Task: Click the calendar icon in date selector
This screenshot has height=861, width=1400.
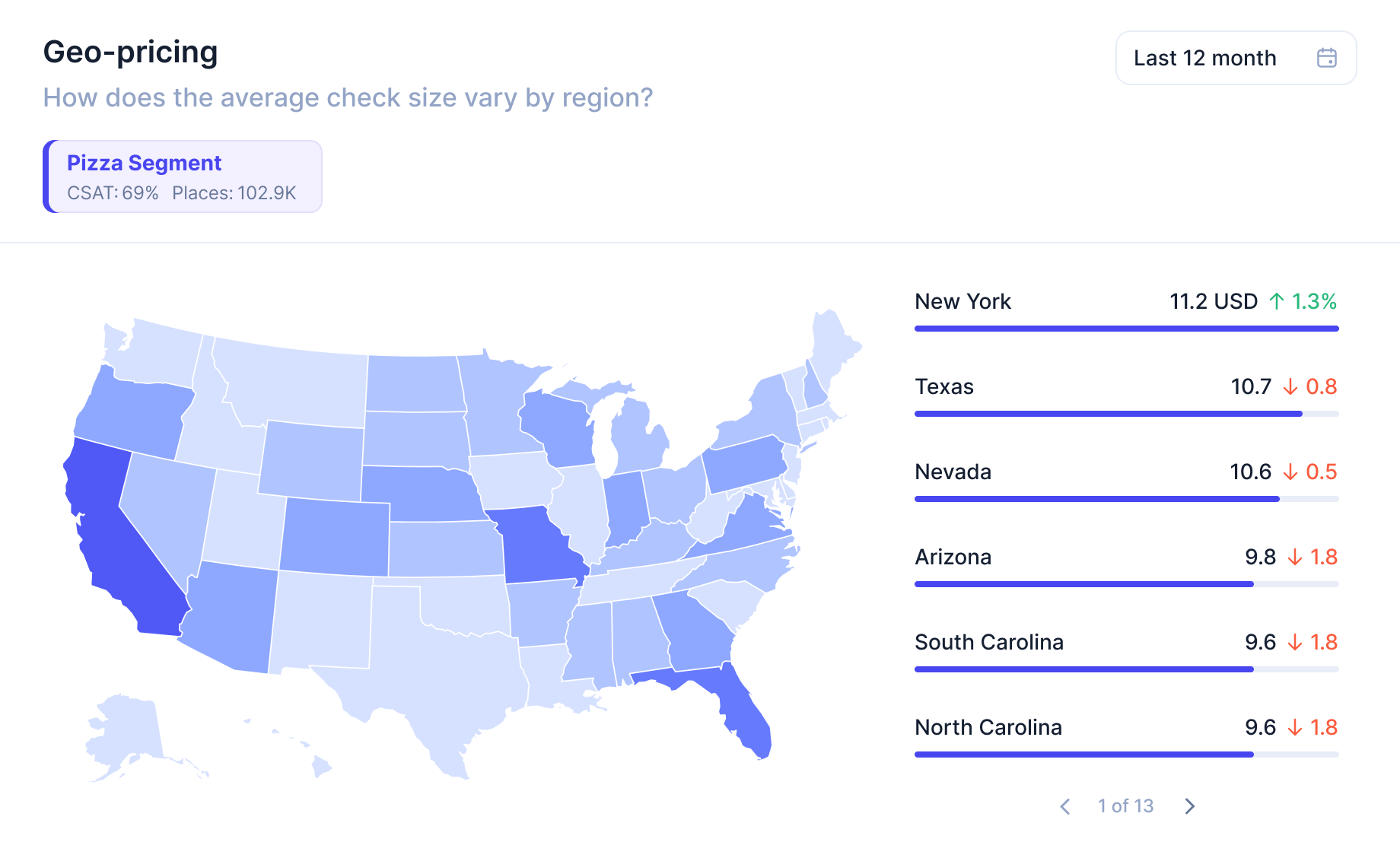Action: [x=1326, y=58]
